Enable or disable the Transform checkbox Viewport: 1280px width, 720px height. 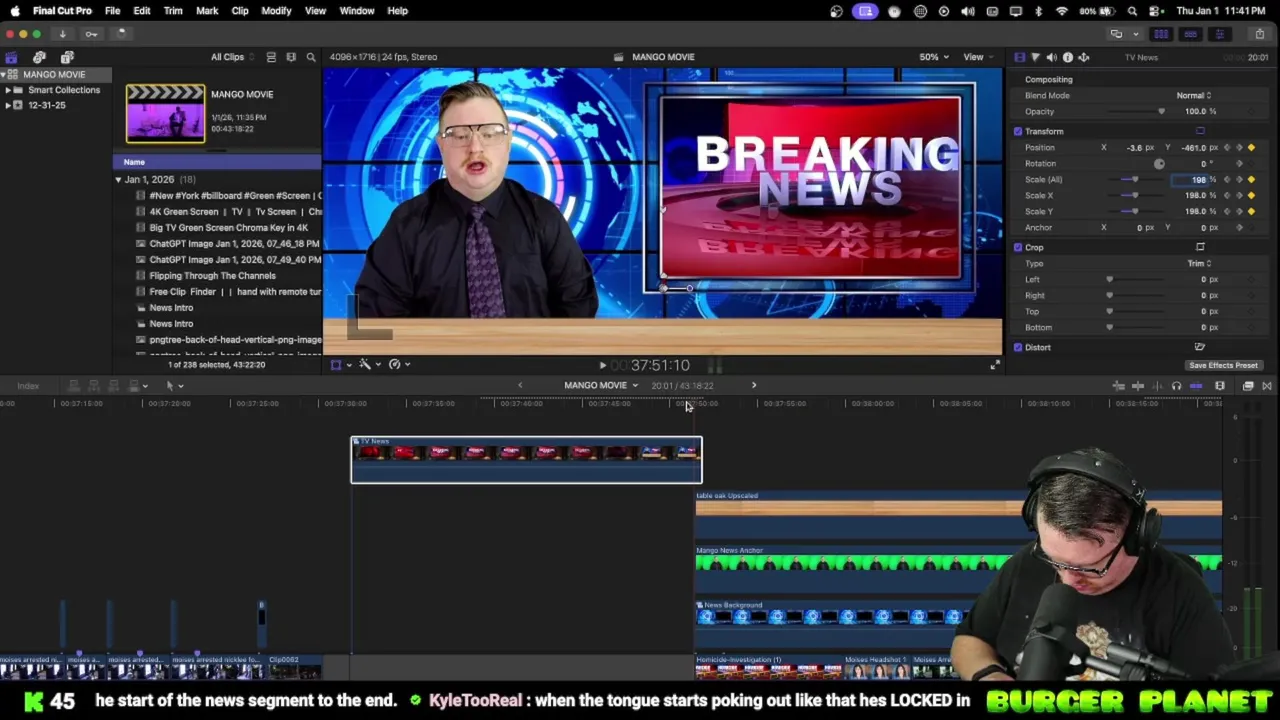(x=1018, y=131)
